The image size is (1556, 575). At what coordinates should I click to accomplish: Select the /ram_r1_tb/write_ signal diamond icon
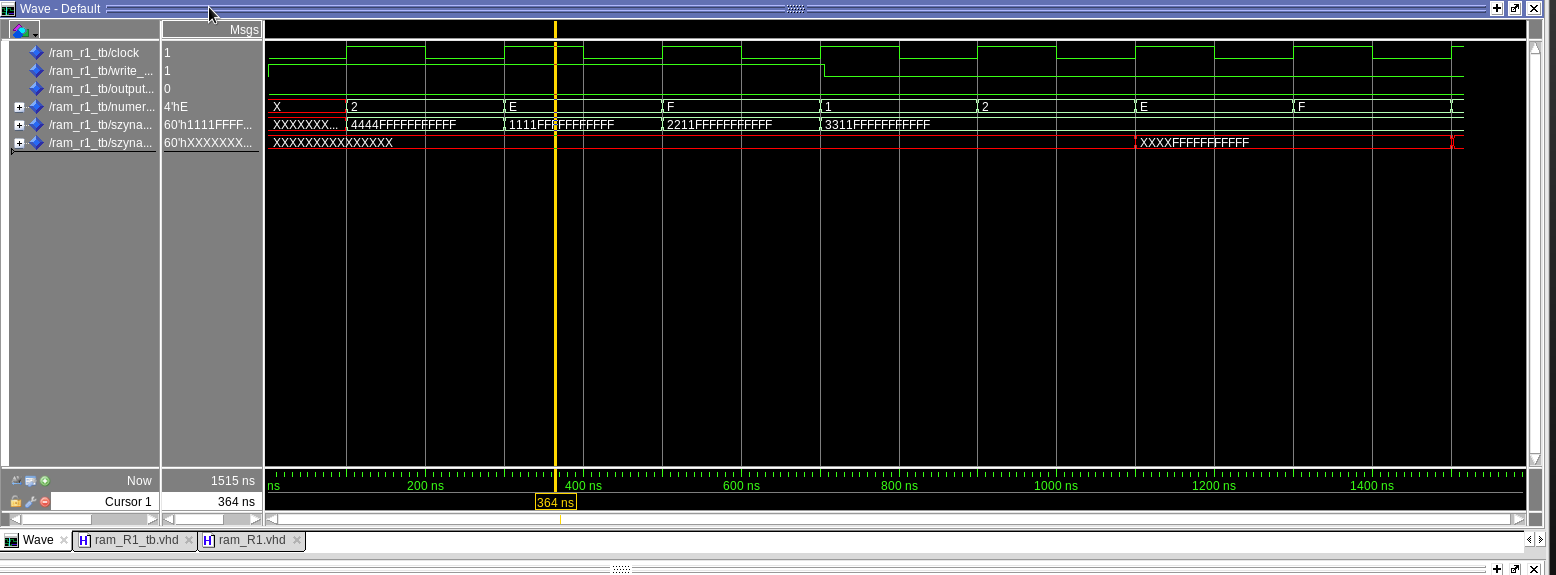click(36, 71)
